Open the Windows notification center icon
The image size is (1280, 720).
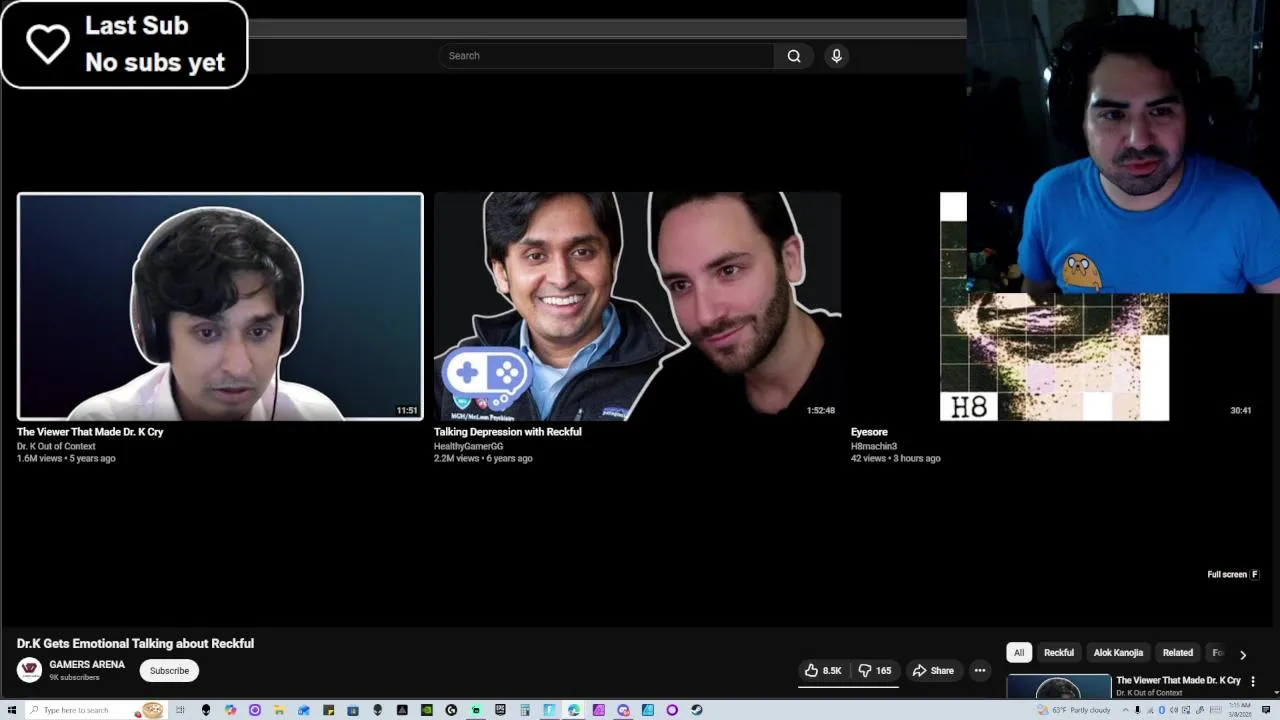pos(1266,710)
